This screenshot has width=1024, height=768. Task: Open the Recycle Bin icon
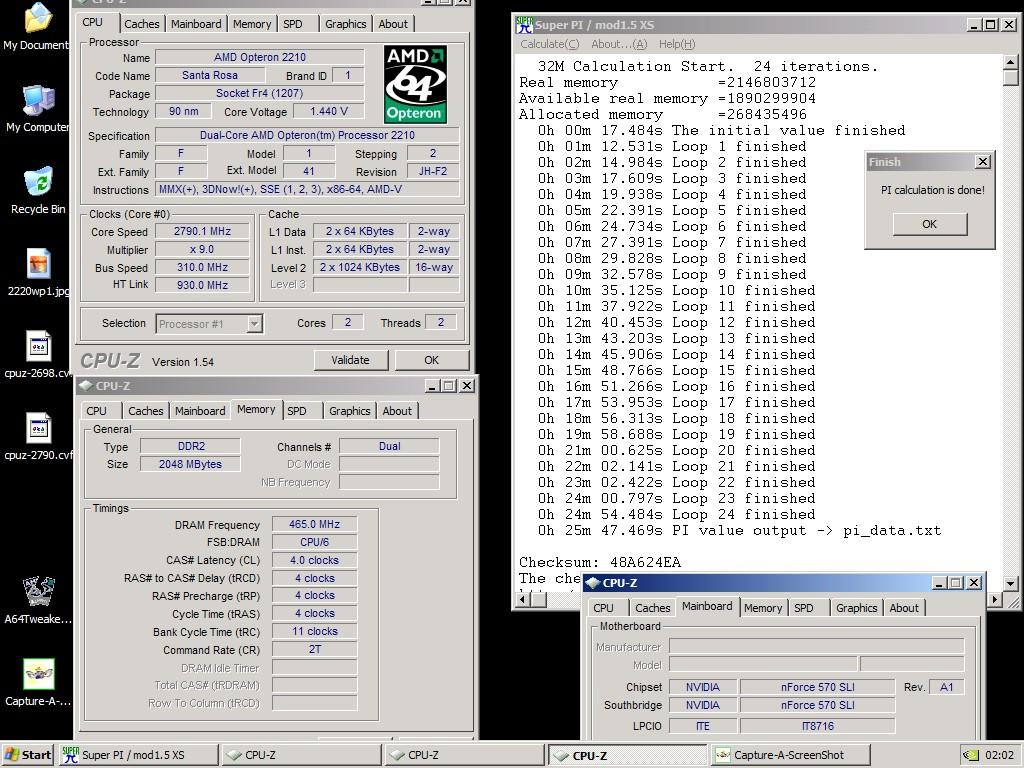pyautogui.click(x=38, y=190)
